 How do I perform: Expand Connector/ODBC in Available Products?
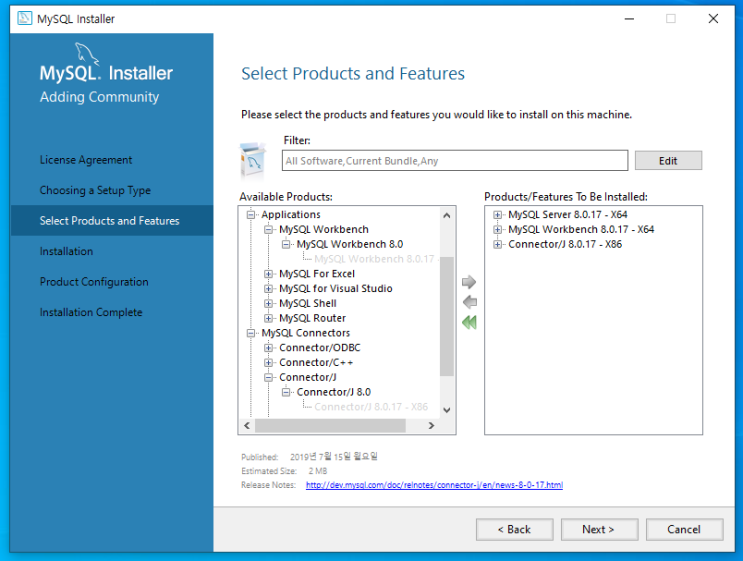click(269, 348)
